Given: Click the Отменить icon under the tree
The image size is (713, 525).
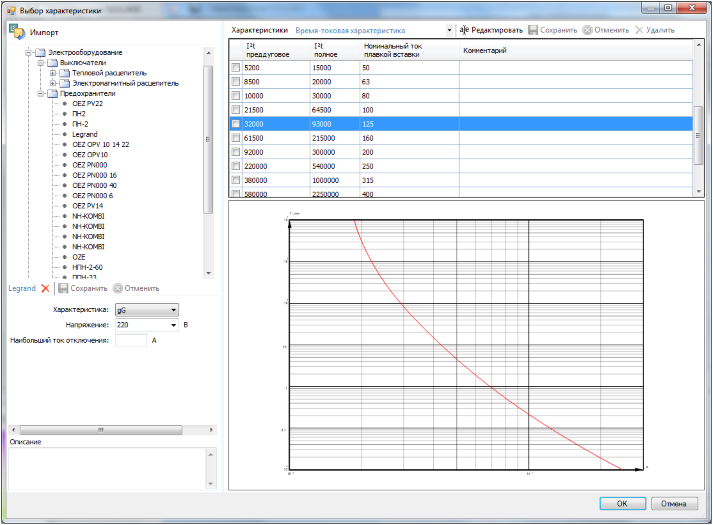Looking at the screenshot, I should [118, 288].
